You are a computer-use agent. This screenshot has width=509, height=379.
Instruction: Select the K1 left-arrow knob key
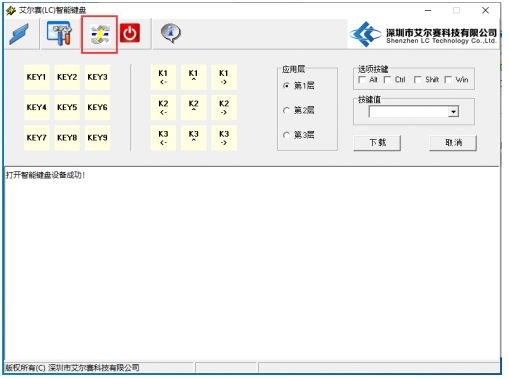coord(163,77)
